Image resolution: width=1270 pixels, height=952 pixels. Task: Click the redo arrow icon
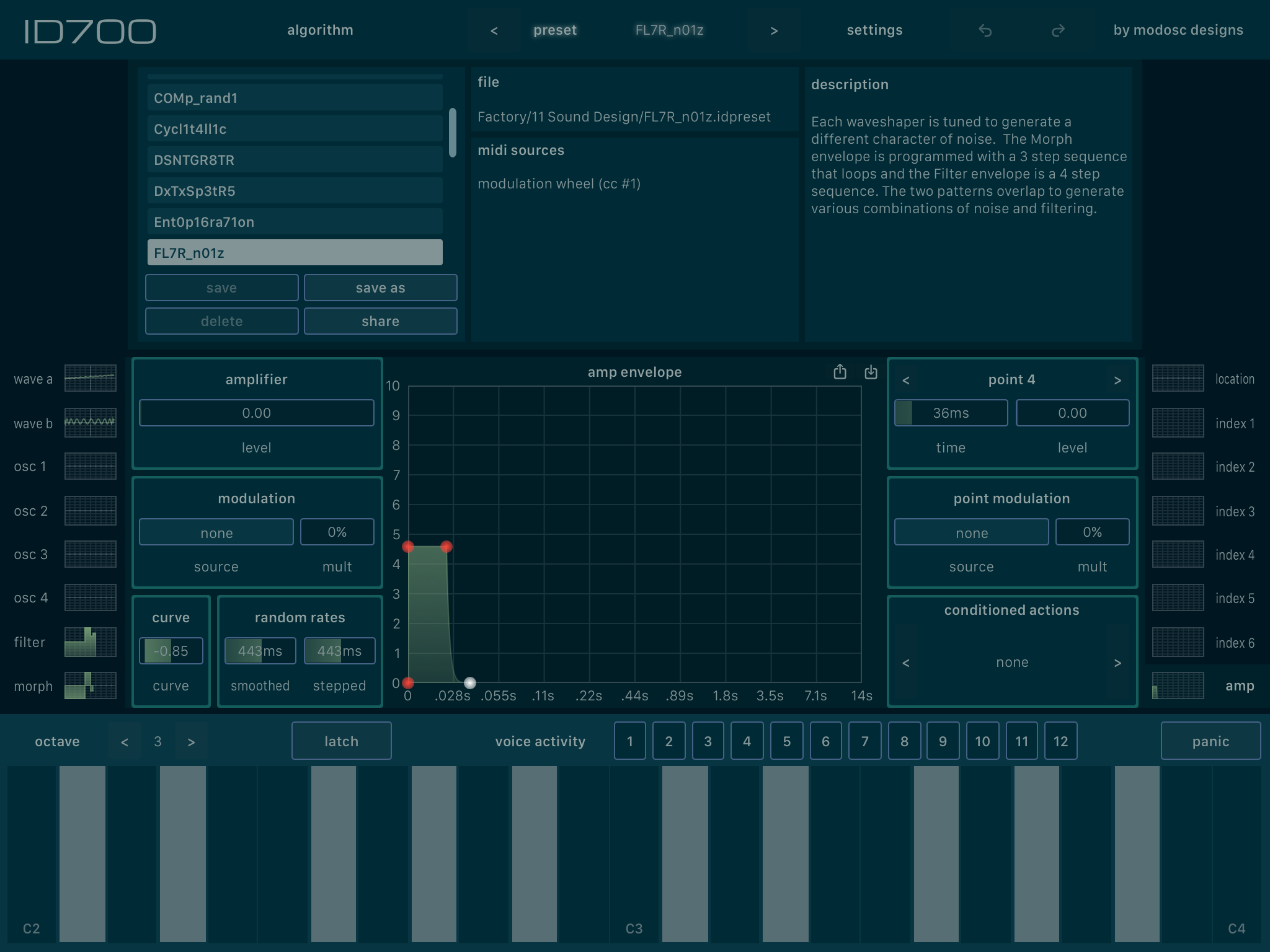1058,30
